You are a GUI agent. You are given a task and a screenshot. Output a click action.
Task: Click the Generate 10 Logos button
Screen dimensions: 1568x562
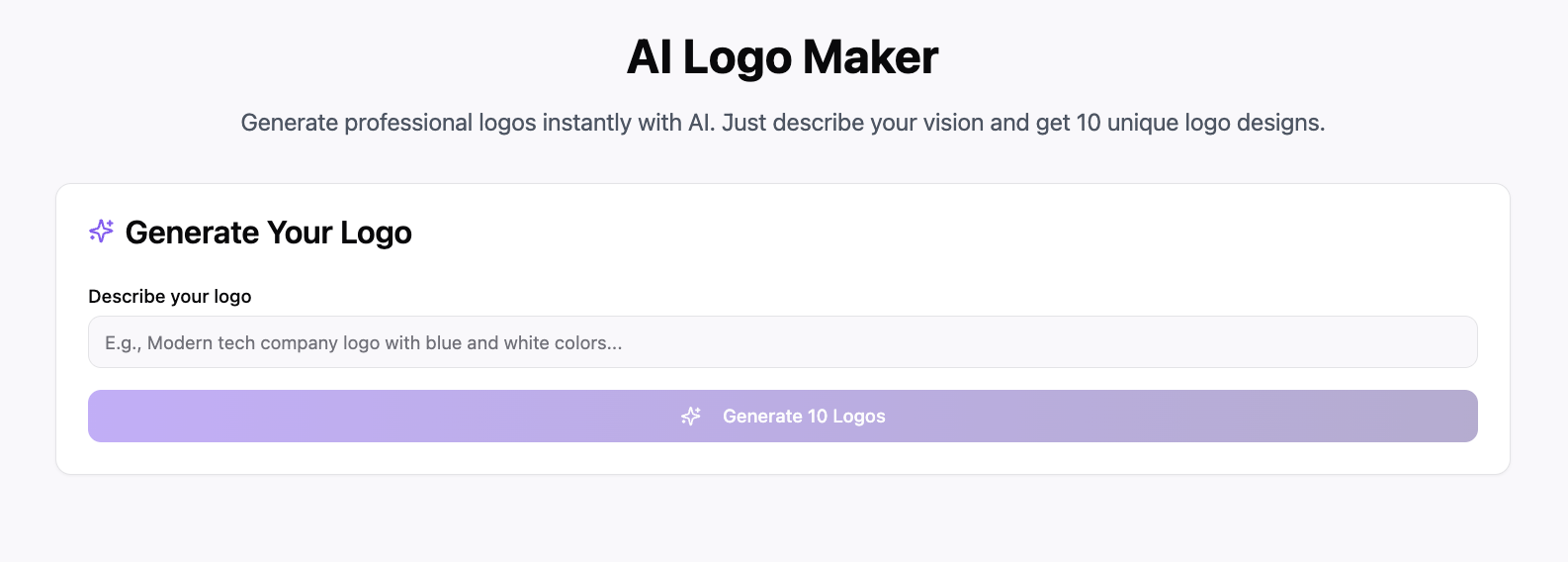click(x=783, y=417)
